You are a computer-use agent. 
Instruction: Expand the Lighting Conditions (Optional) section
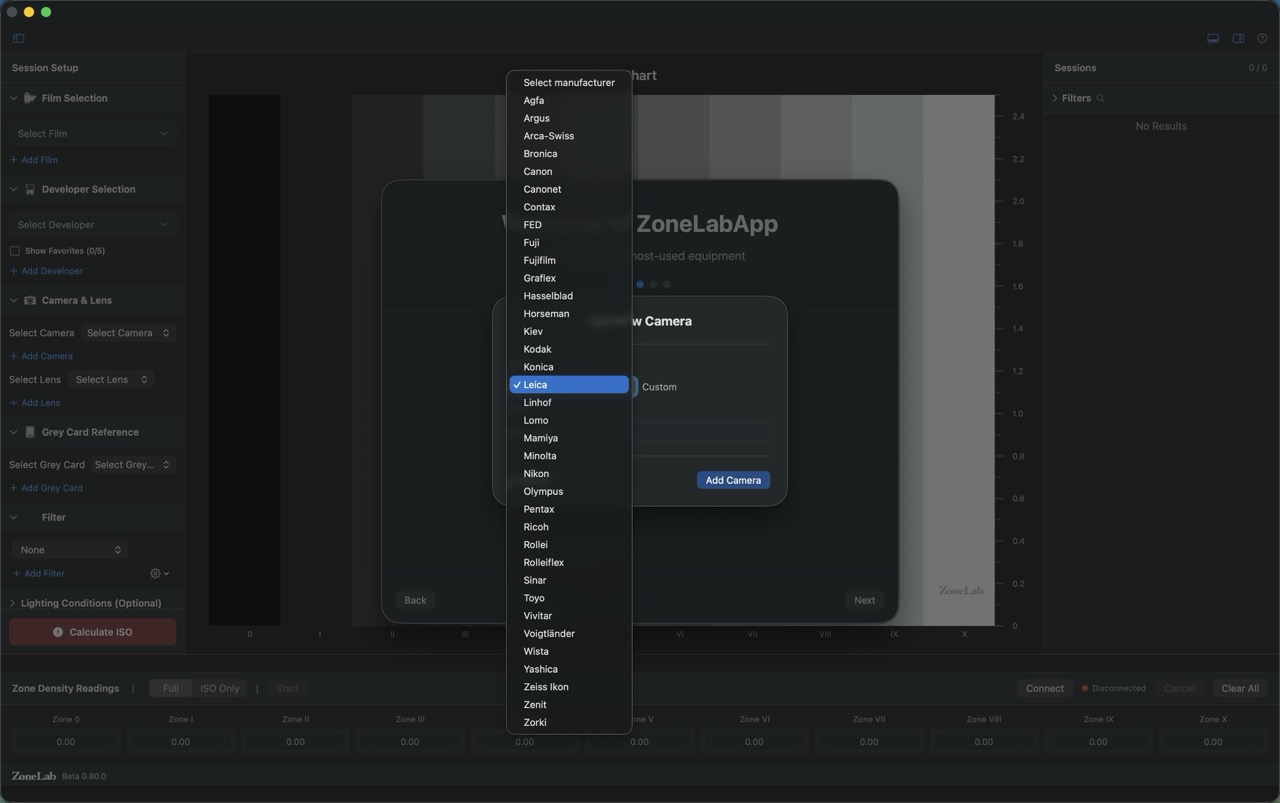pyautogui.click(x=12, y=603)
